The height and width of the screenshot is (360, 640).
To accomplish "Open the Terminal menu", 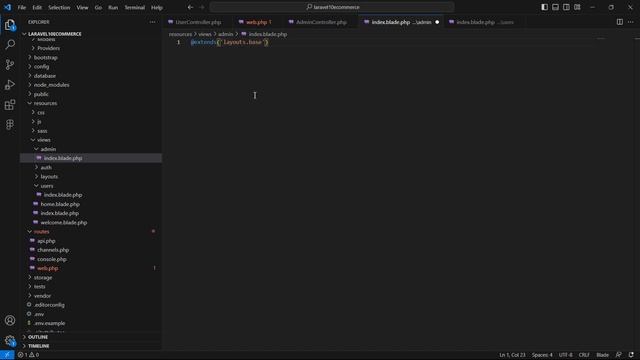I will (135, 7).
